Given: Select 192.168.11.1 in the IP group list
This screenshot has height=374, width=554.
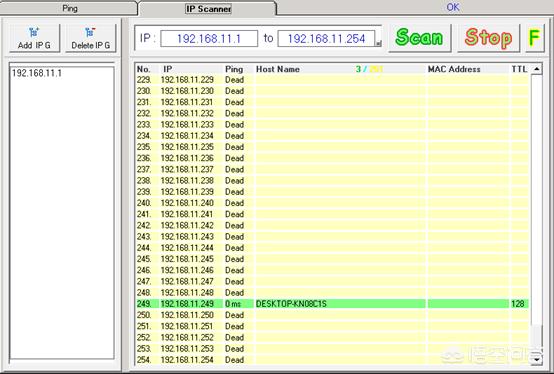Looking at the screenshot, I should 37,73.
